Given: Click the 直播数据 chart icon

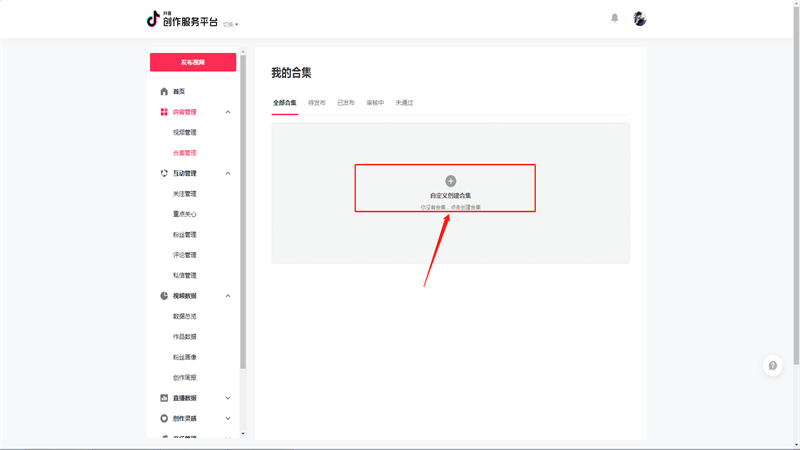Looking at the screenshot, I should click(164, 398).
